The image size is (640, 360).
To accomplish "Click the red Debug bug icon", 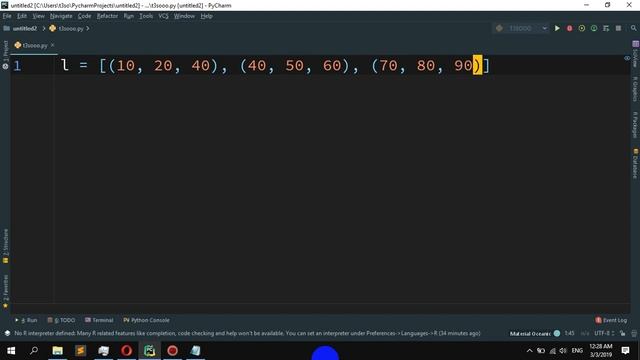I will pyautogui.click(x=569, y=28).
